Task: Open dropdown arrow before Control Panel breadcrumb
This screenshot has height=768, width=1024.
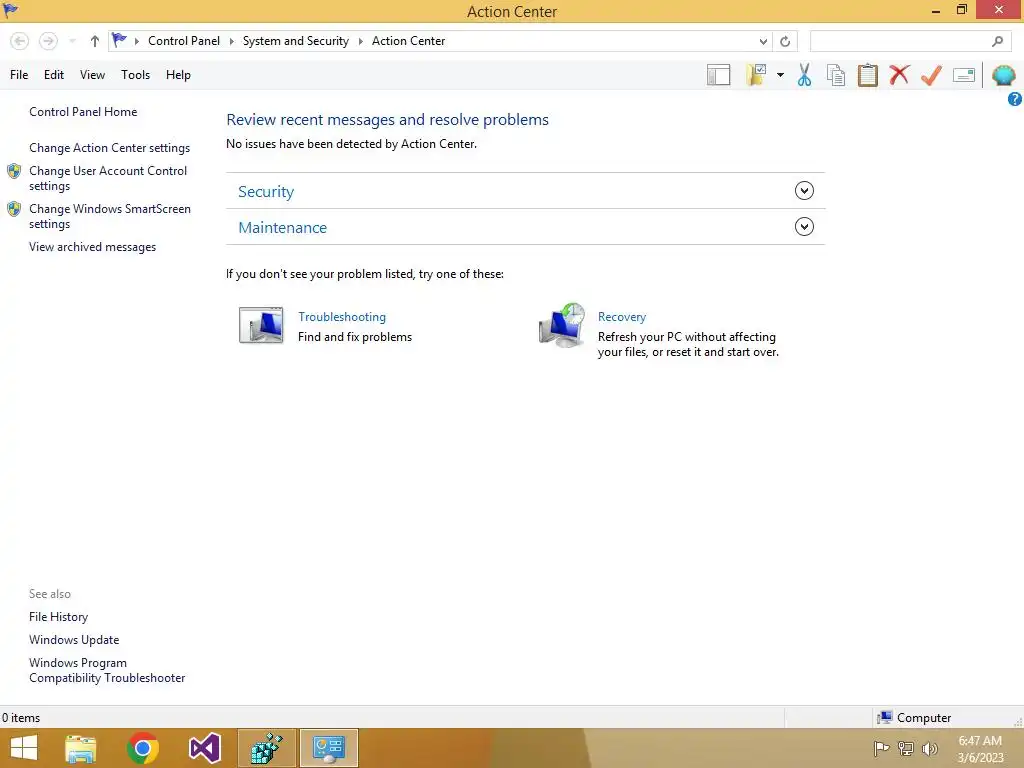Action: 136,41
